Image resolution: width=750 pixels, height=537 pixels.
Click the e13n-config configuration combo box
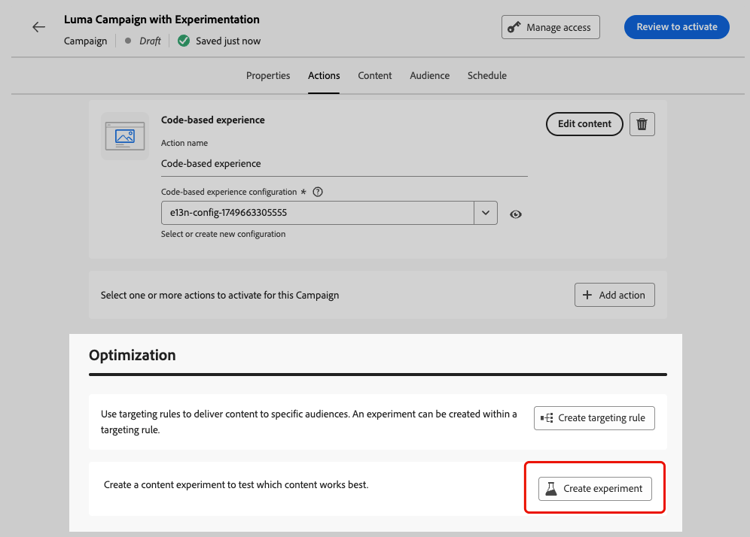316,213
